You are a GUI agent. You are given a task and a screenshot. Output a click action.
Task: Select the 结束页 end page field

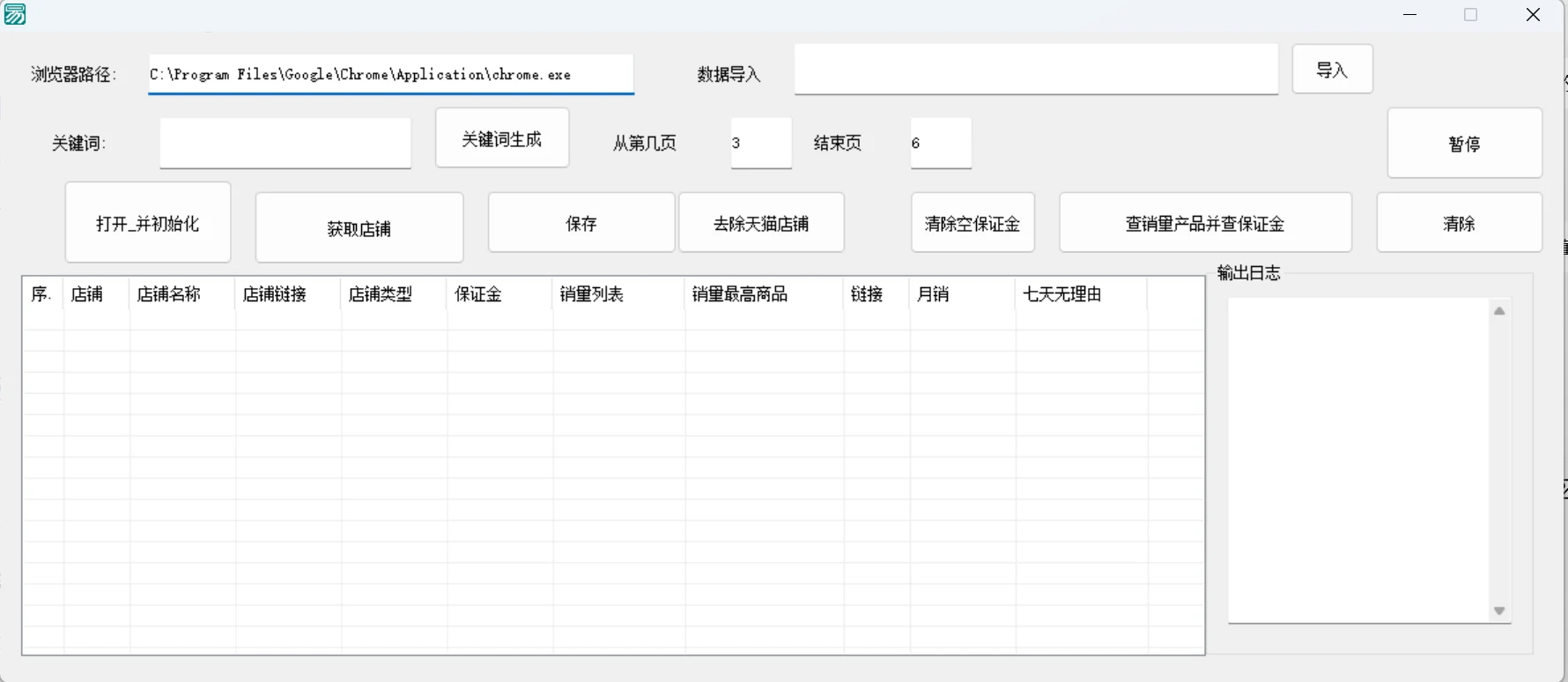coord(941,143)
